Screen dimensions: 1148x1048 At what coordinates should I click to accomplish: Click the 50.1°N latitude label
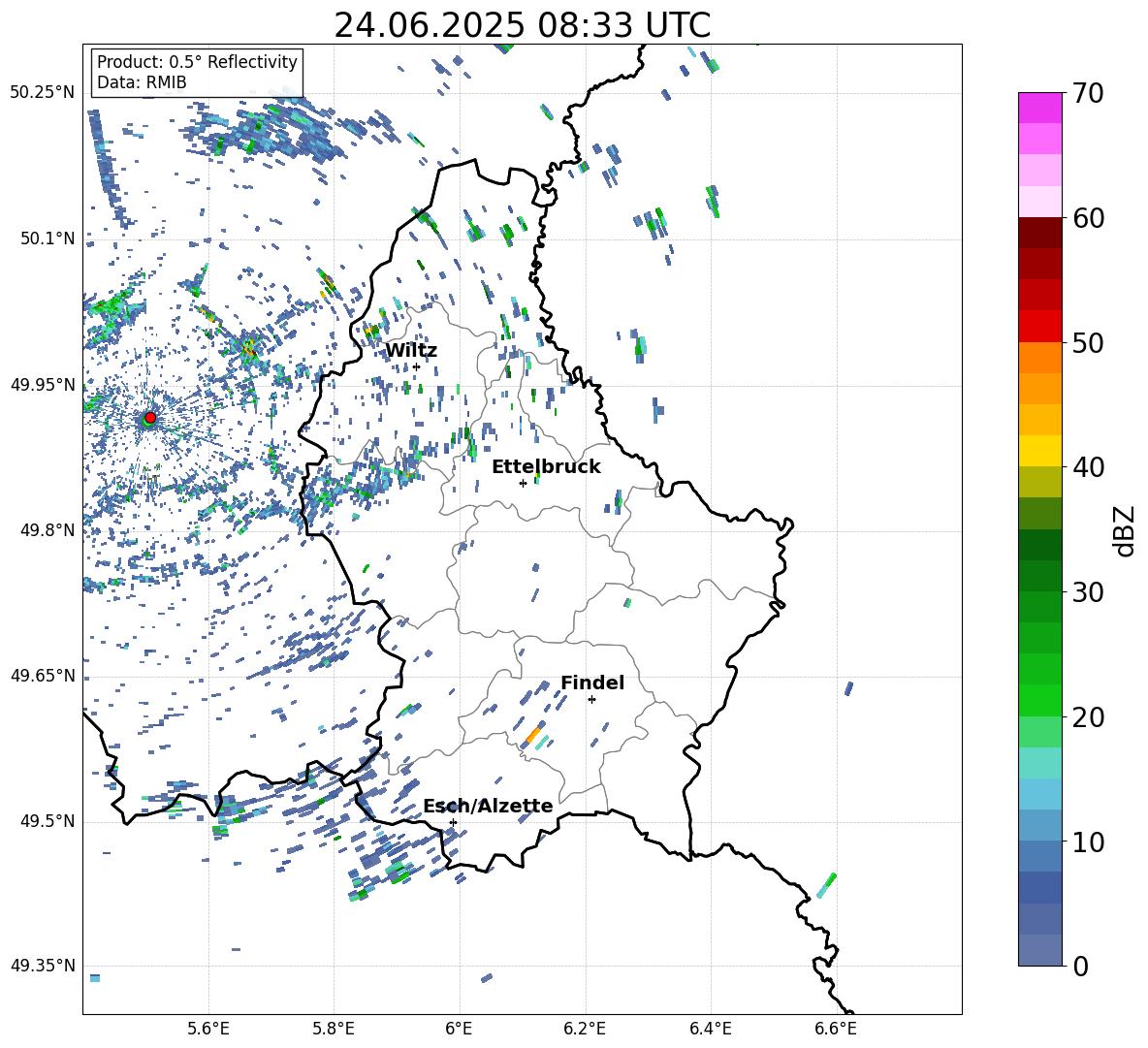[x=48, y=238]
